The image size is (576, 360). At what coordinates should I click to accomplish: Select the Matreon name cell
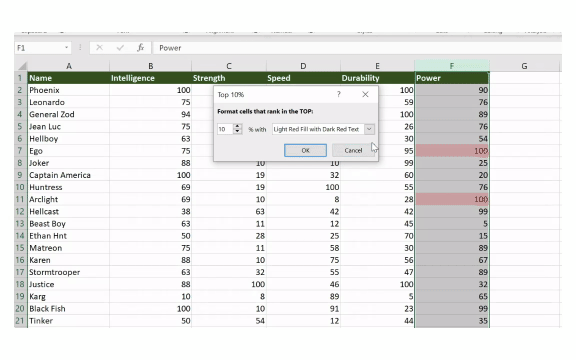[69, 248]
